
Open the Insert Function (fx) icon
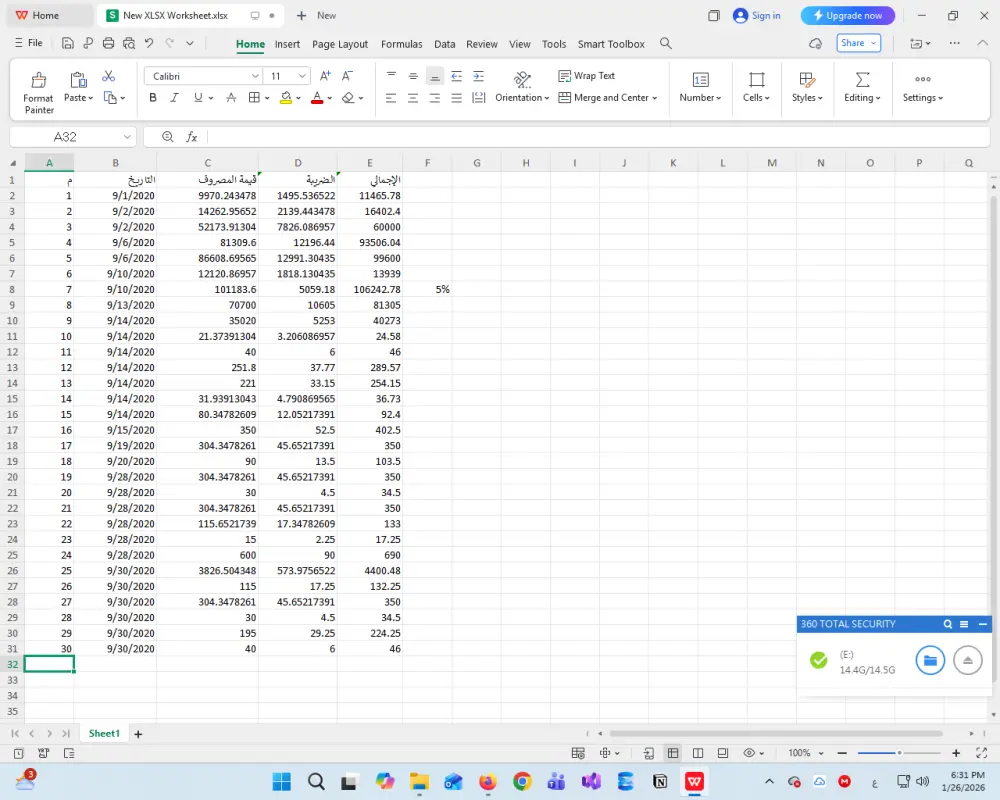pyautogui.click(x=190, y=137)
